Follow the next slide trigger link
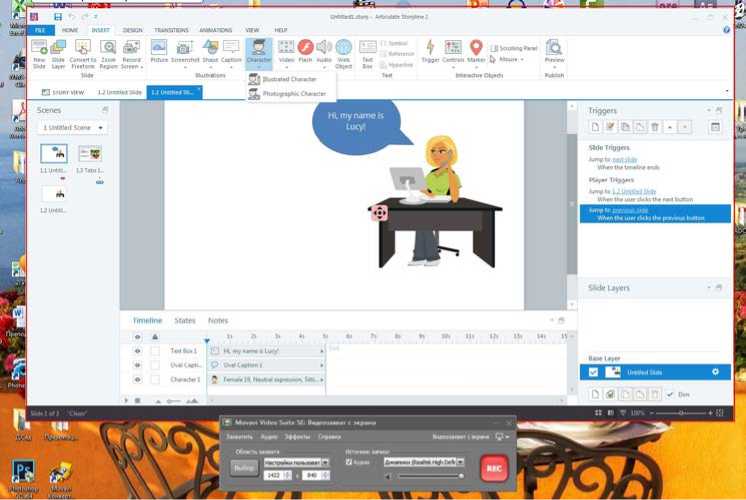 coord(624,159)
